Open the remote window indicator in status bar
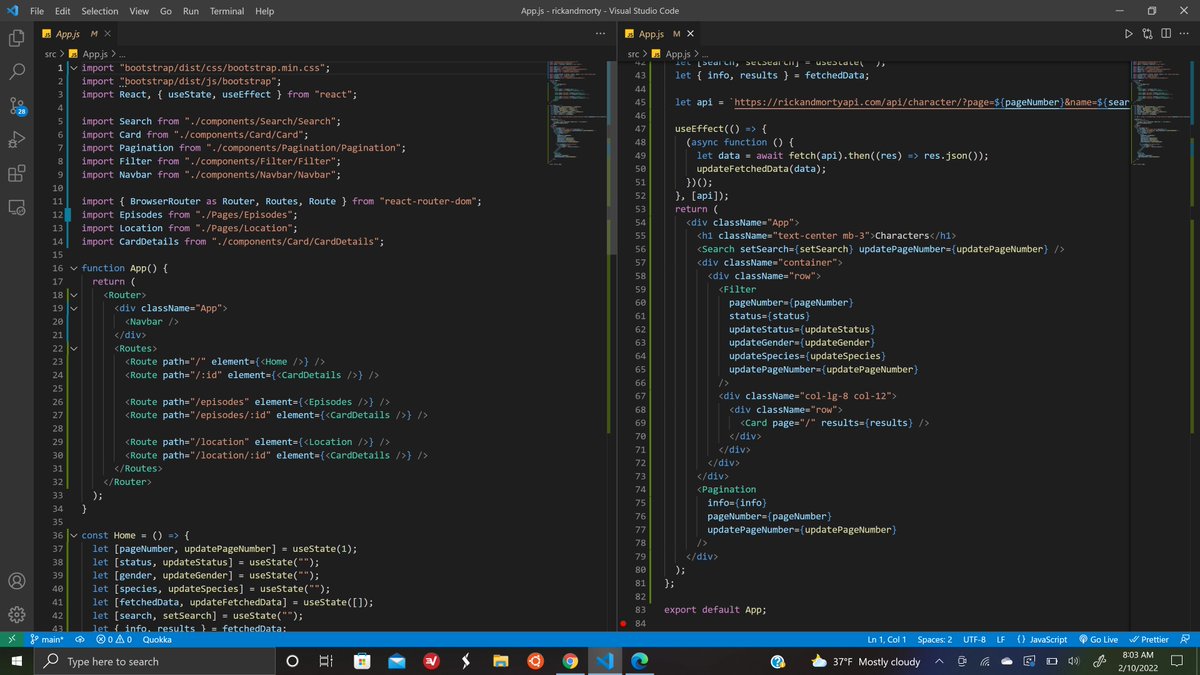Image resolution: width=1200 pixels, height=675 pixels. coord(11,638)
